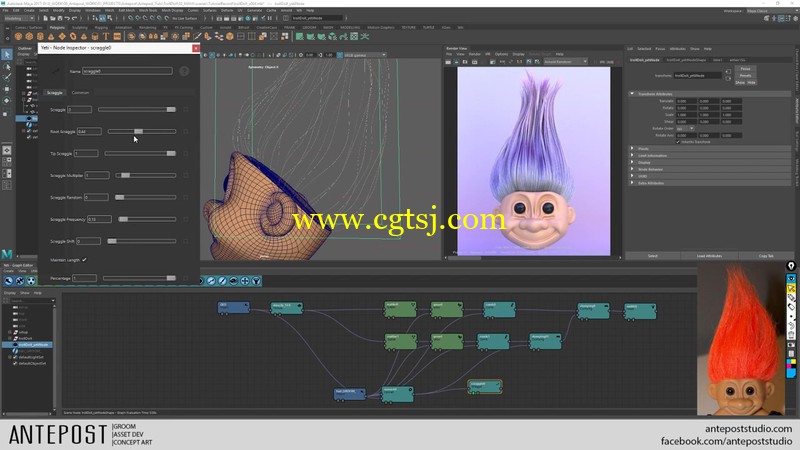
Task: Select the highlighted scraggle node in graph
Action: tap(485, 386)
